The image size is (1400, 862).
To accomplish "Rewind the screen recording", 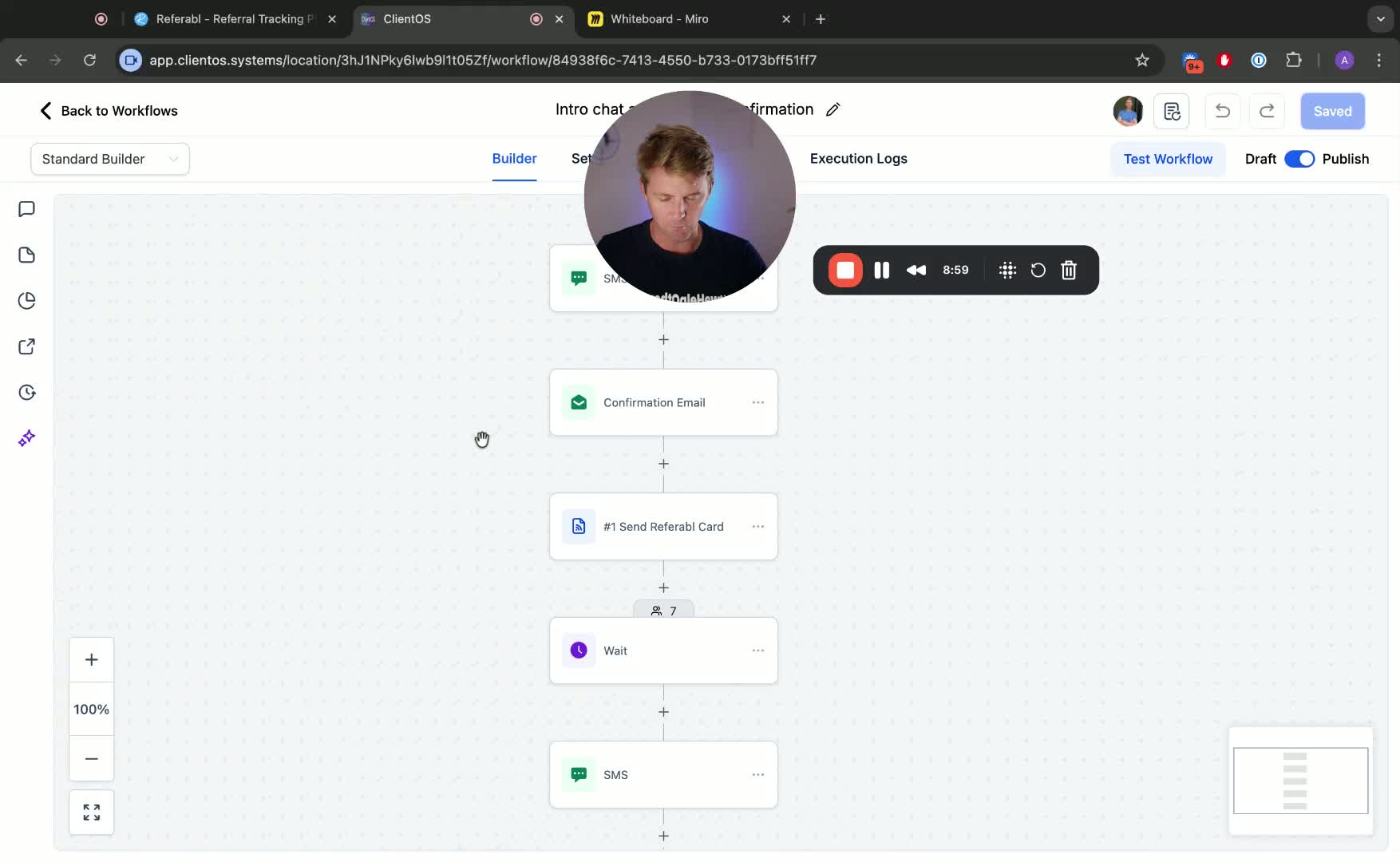I will tap(916, 271).
